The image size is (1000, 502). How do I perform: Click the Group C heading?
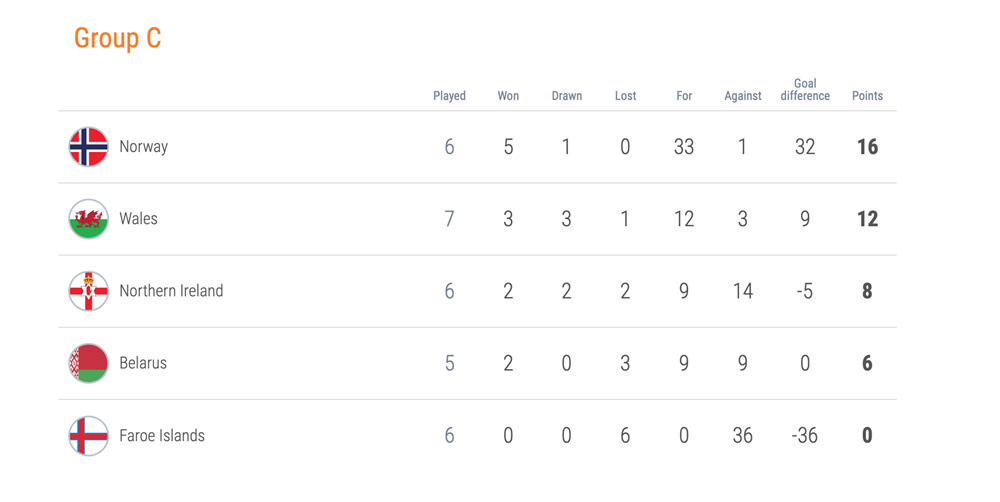click(117, 38)
